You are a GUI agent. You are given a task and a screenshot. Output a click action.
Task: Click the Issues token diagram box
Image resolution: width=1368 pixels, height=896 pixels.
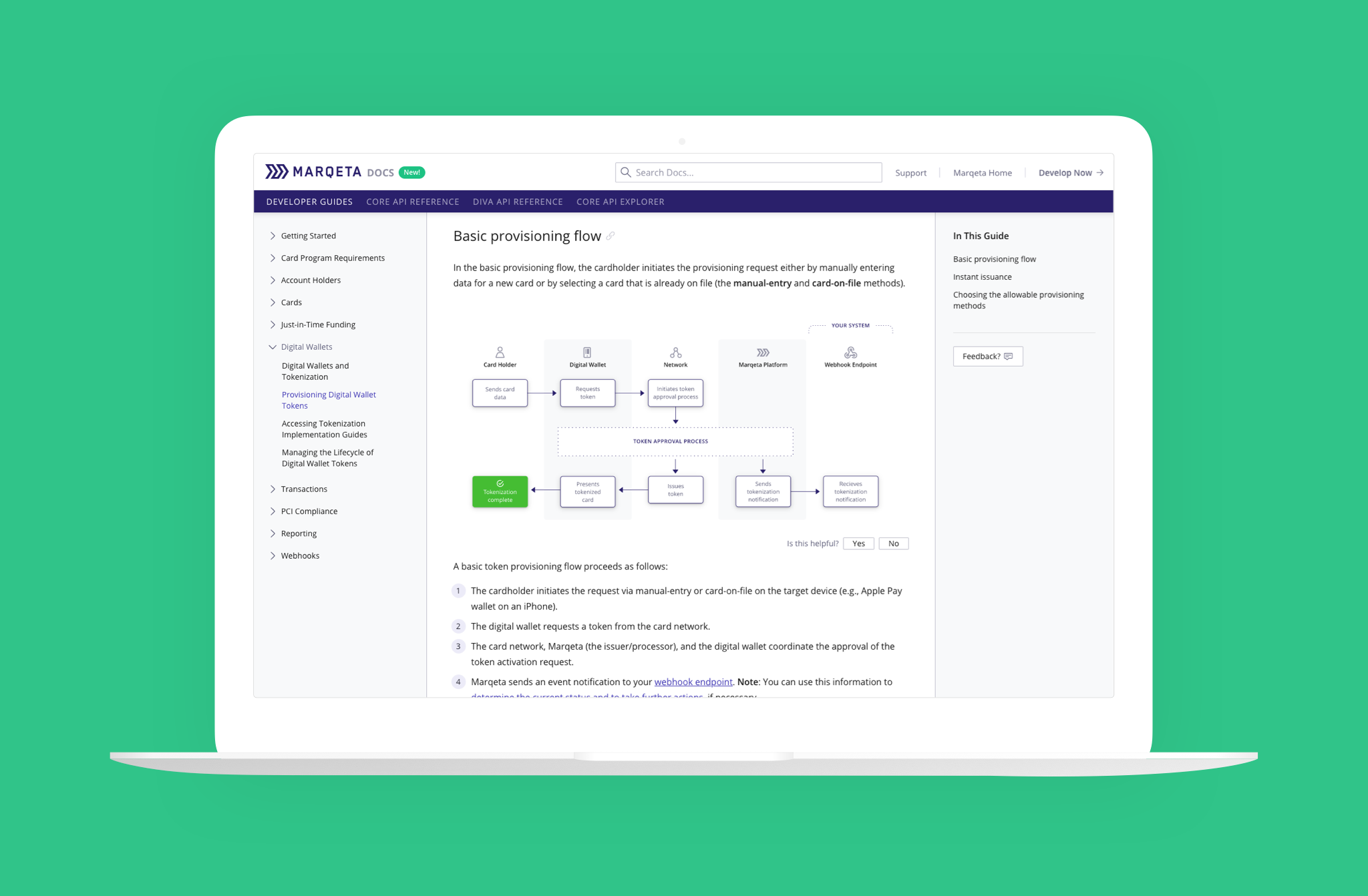675,490
